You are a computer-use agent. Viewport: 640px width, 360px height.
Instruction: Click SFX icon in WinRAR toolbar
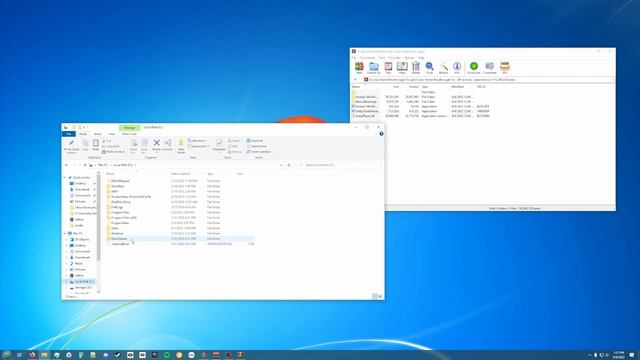click(x=505, y=67)
